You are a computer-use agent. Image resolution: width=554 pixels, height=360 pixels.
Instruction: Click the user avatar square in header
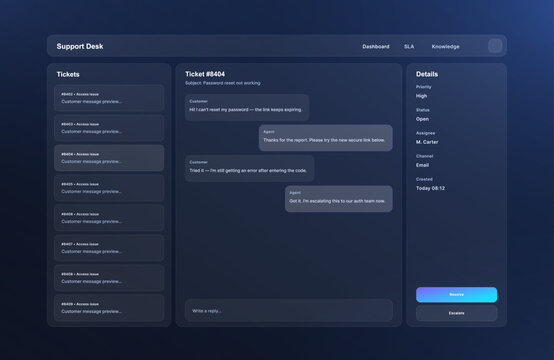495,46
